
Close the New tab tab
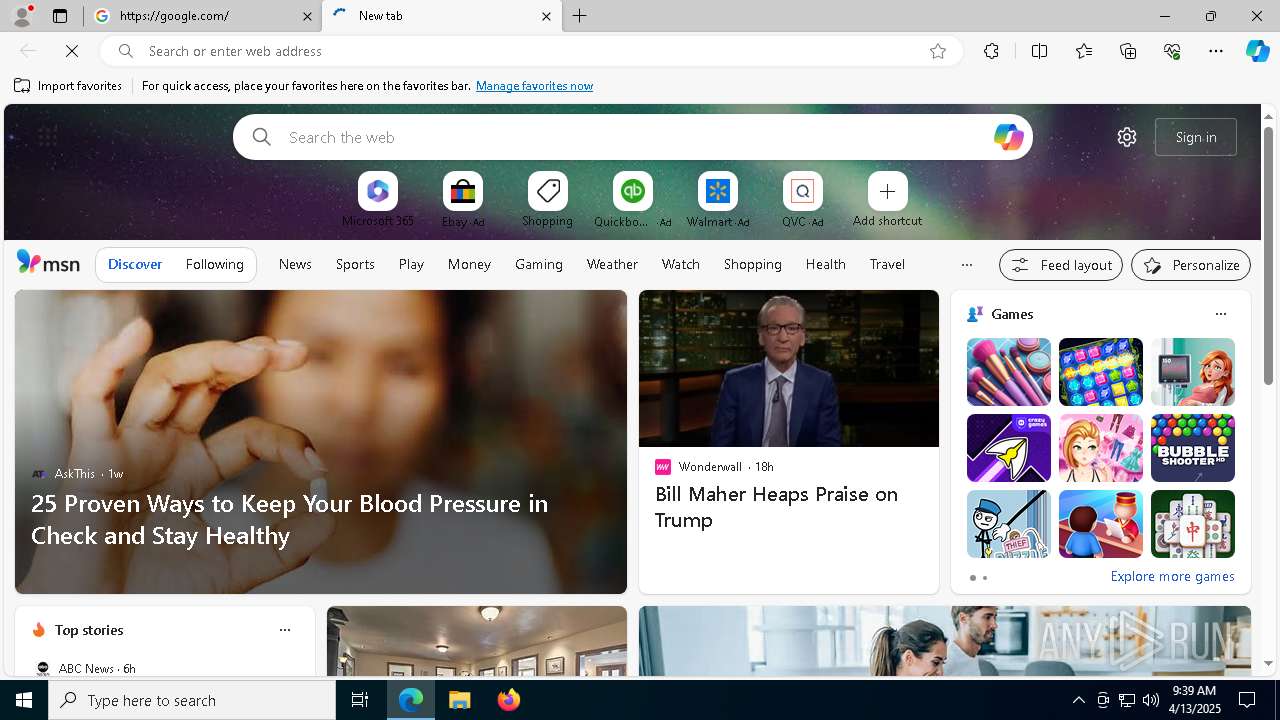[546, 16]
